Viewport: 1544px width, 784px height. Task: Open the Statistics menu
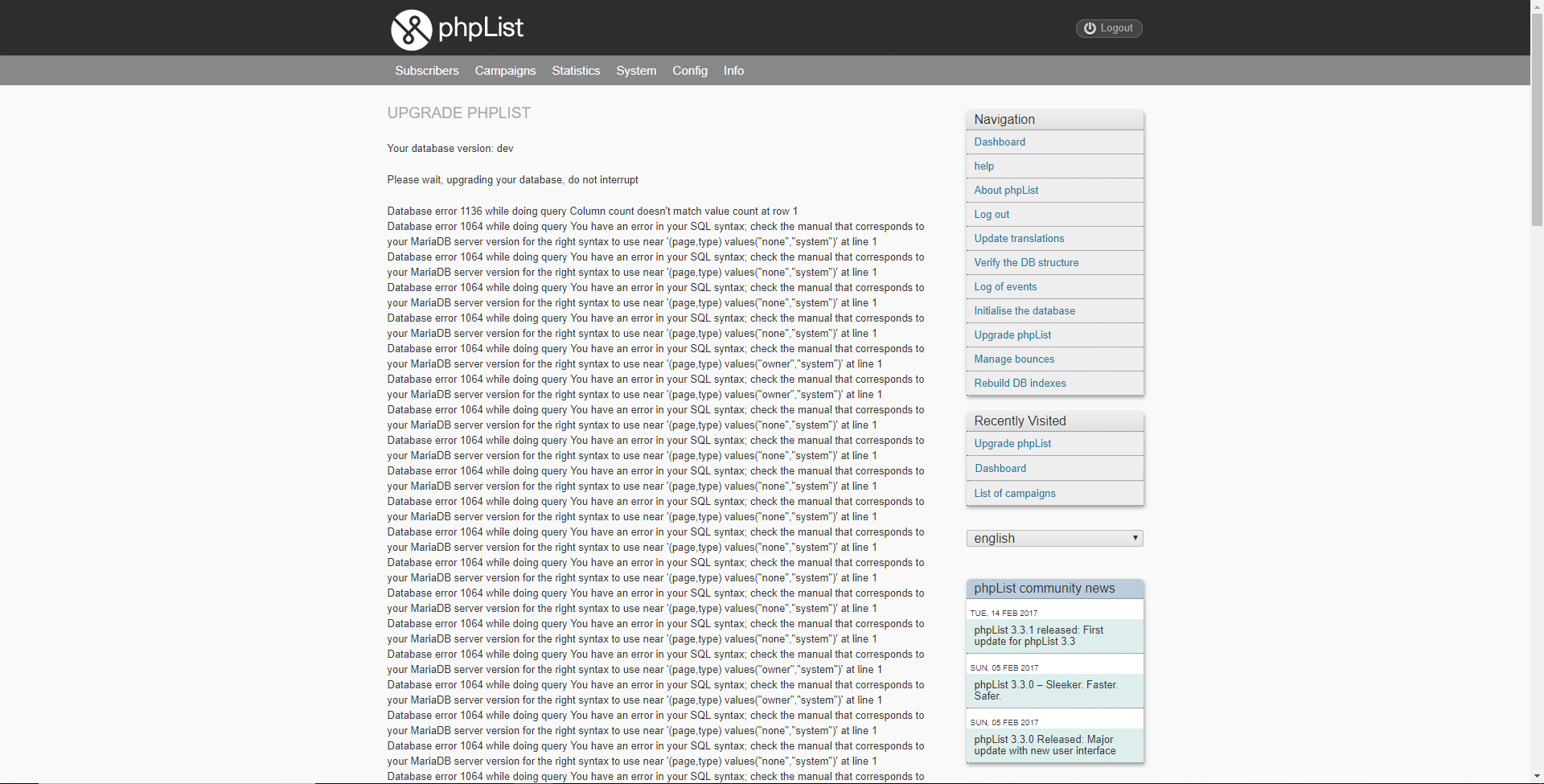(x=576, y=71)
